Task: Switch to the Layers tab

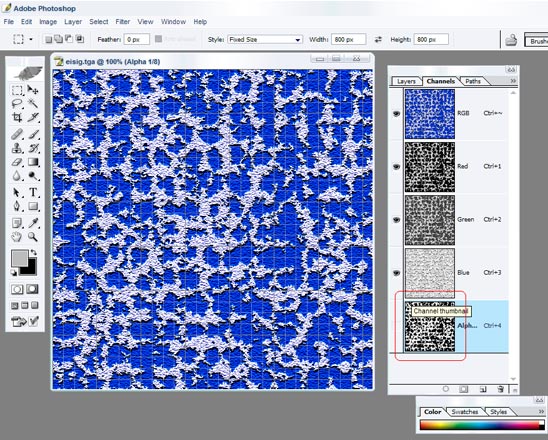Action: (x=406, y=81)
